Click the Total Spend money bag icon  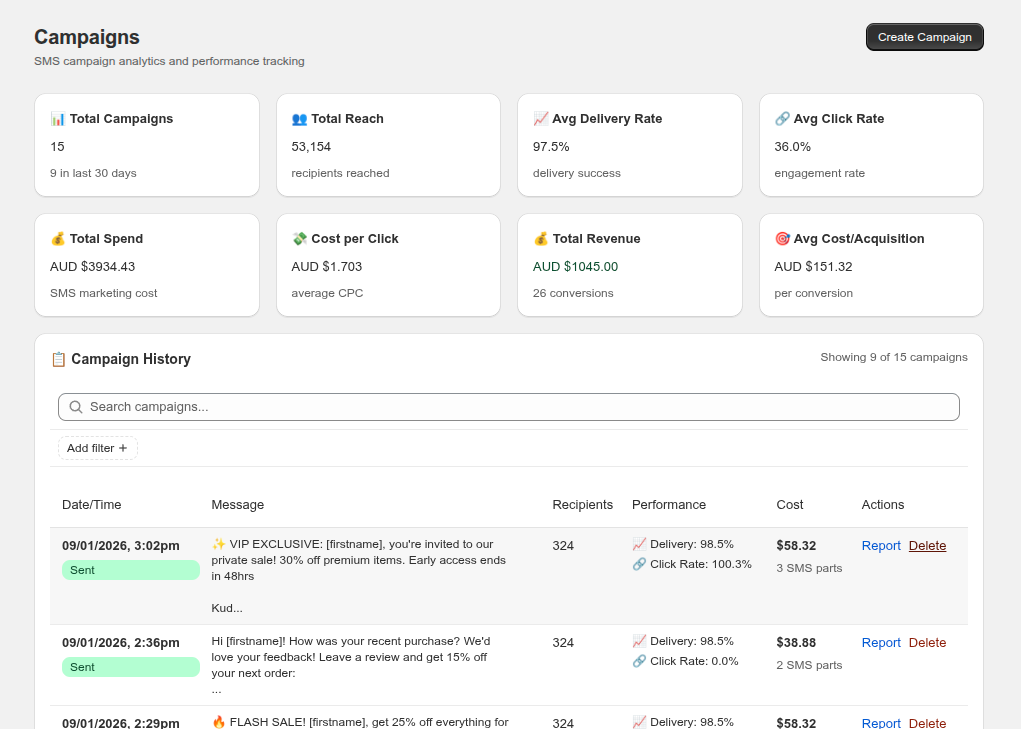tap(58, 239)
